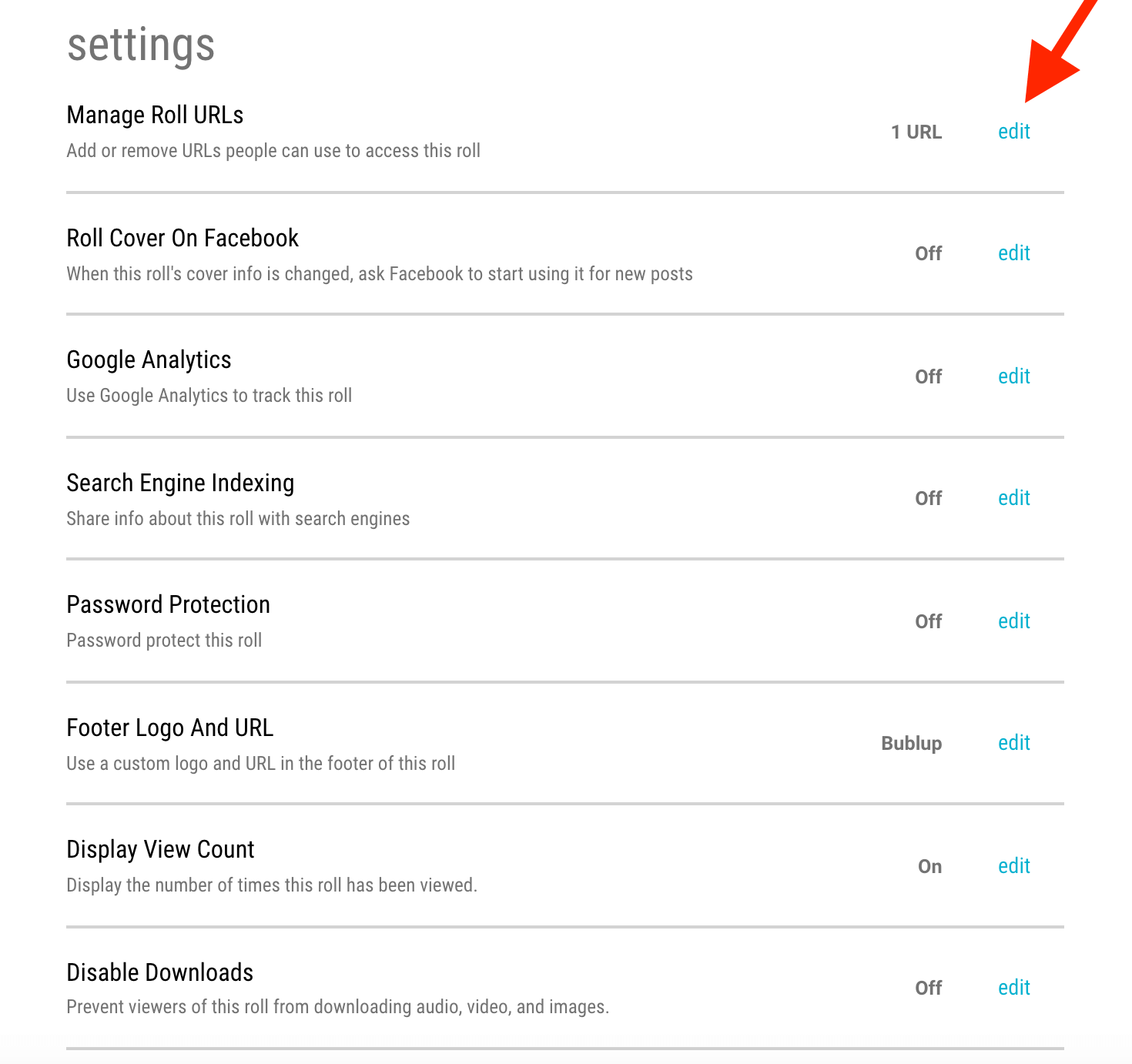Click edit next to Password Protection
Screen dimensions: 1132x1064
[x=1014, y=621]
